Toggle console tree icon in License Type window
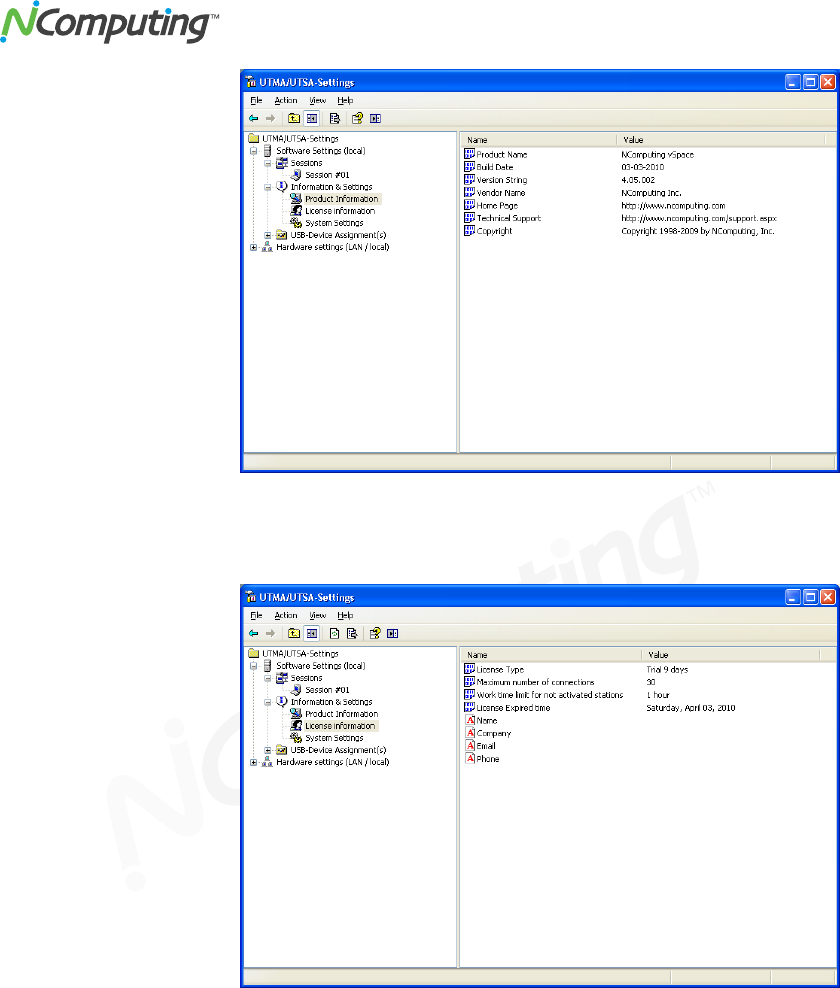This screenshot has height=988, width=840. 312,633
